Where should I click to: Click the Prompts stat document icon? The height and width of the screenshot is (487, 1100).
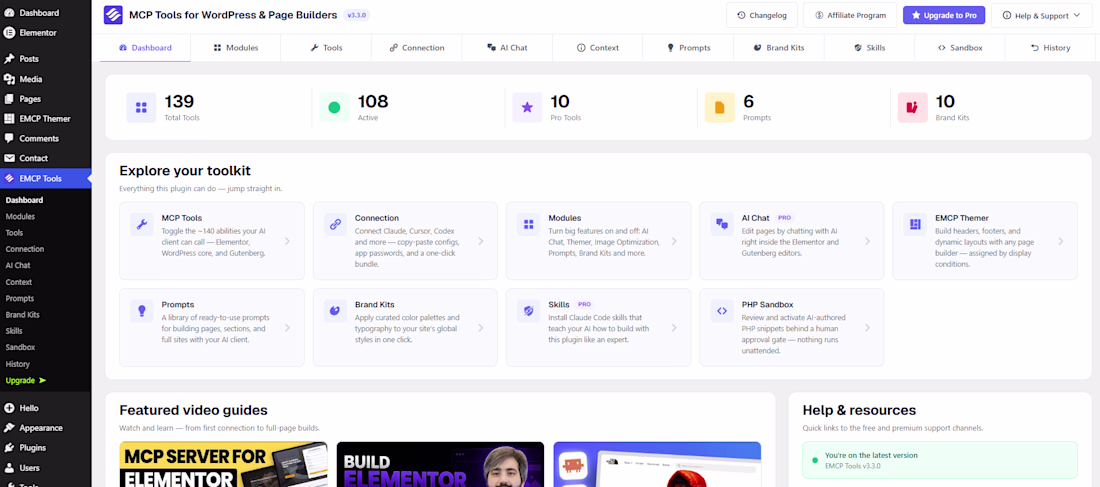coord(719,107)
